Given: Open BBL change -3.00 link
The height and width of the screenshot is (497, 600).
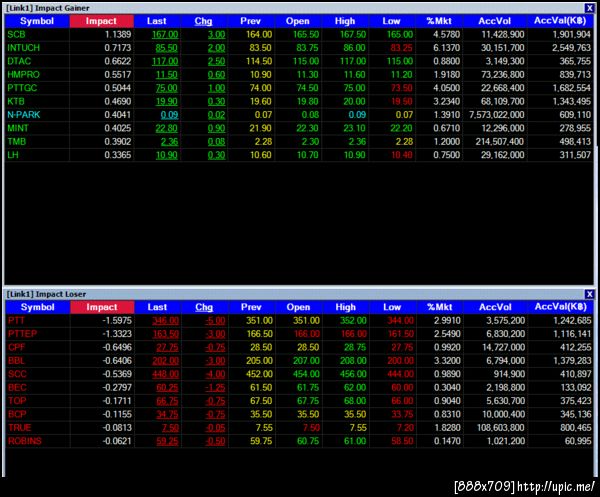Looking at the screenshot, I should pyautogui.click(x=215, y=360).
